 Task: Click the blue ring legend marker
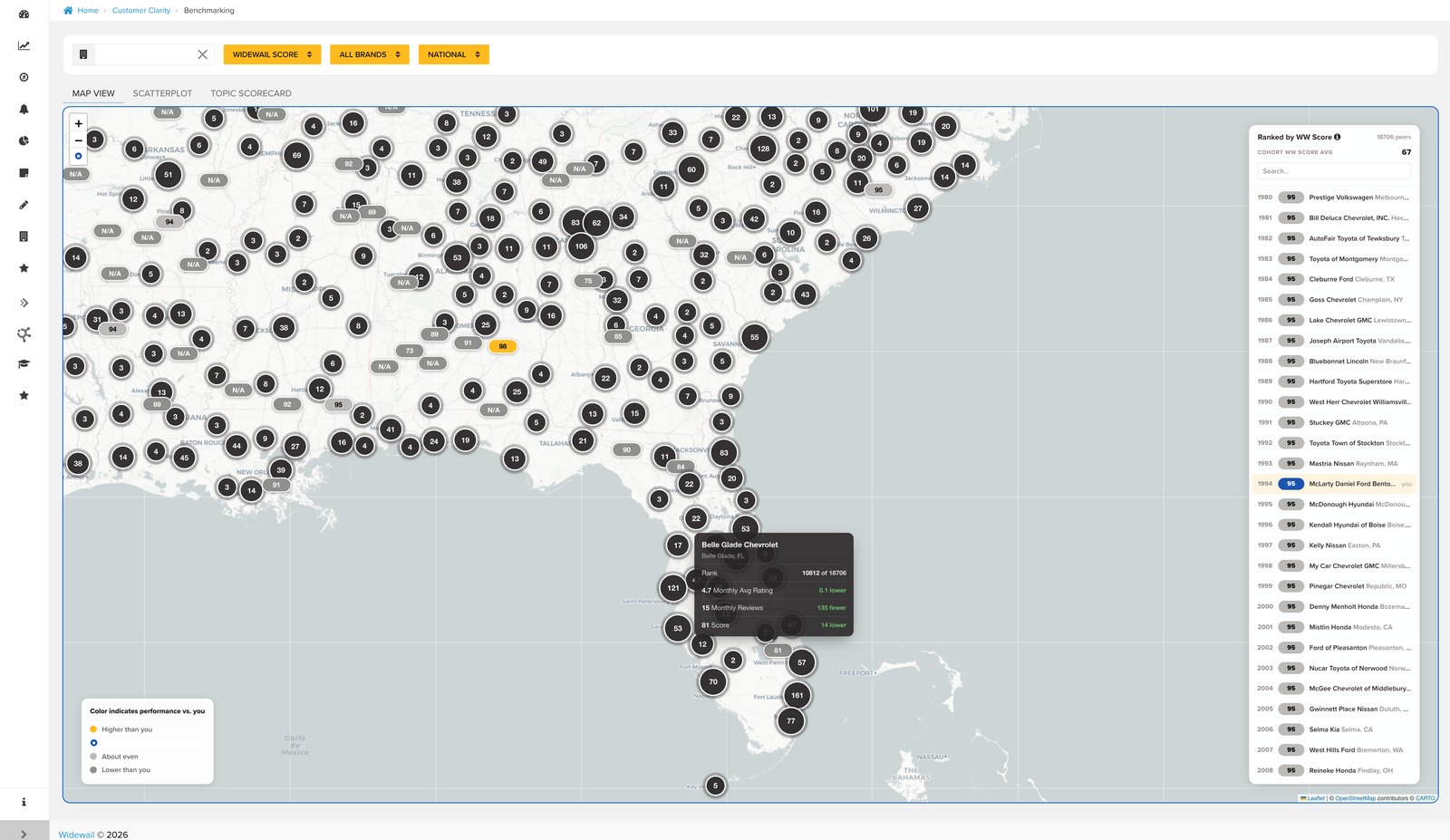click(x=93, y=743)
